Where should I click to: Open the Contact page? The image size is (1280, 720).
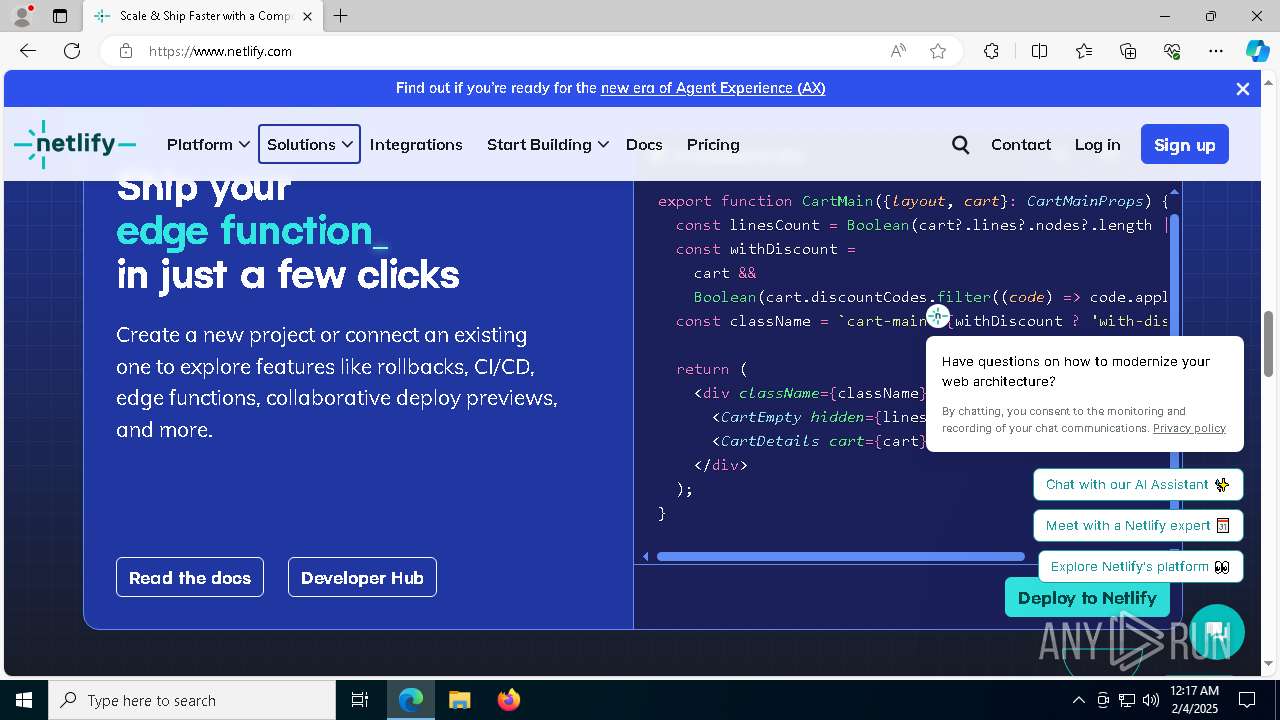[1021, 145]
